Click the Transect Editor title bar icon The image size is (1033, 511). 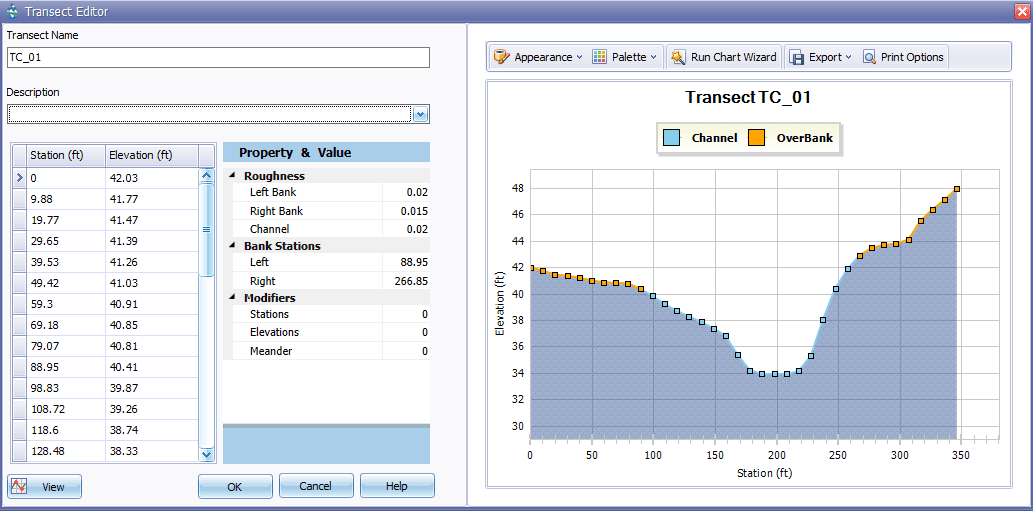click(x=11, y=11)
